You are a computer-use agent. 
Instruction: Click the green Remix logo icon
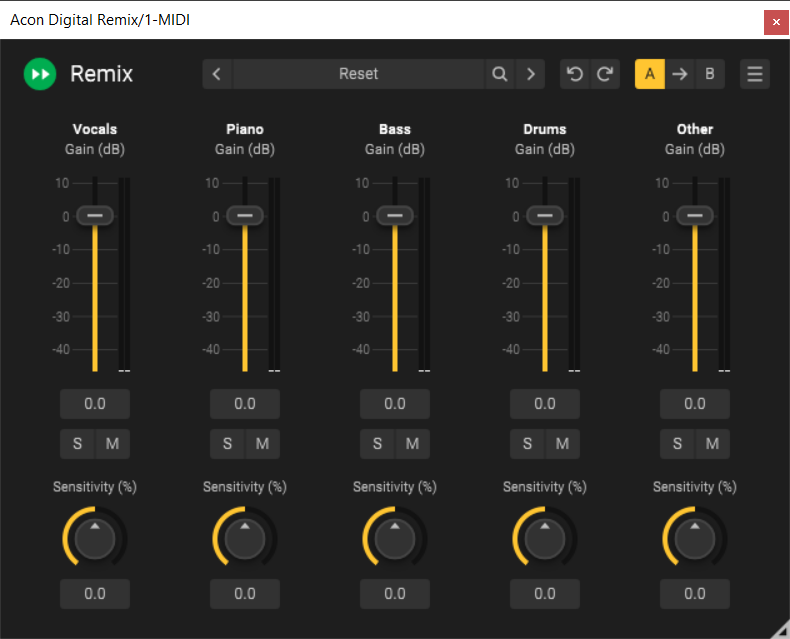click(x=40, y=74)
